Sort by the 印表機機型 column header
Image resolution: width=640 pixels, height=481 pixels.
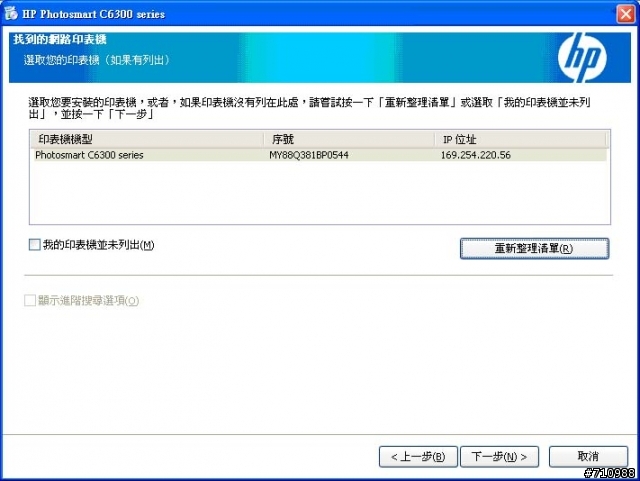[x=147, y=139]
